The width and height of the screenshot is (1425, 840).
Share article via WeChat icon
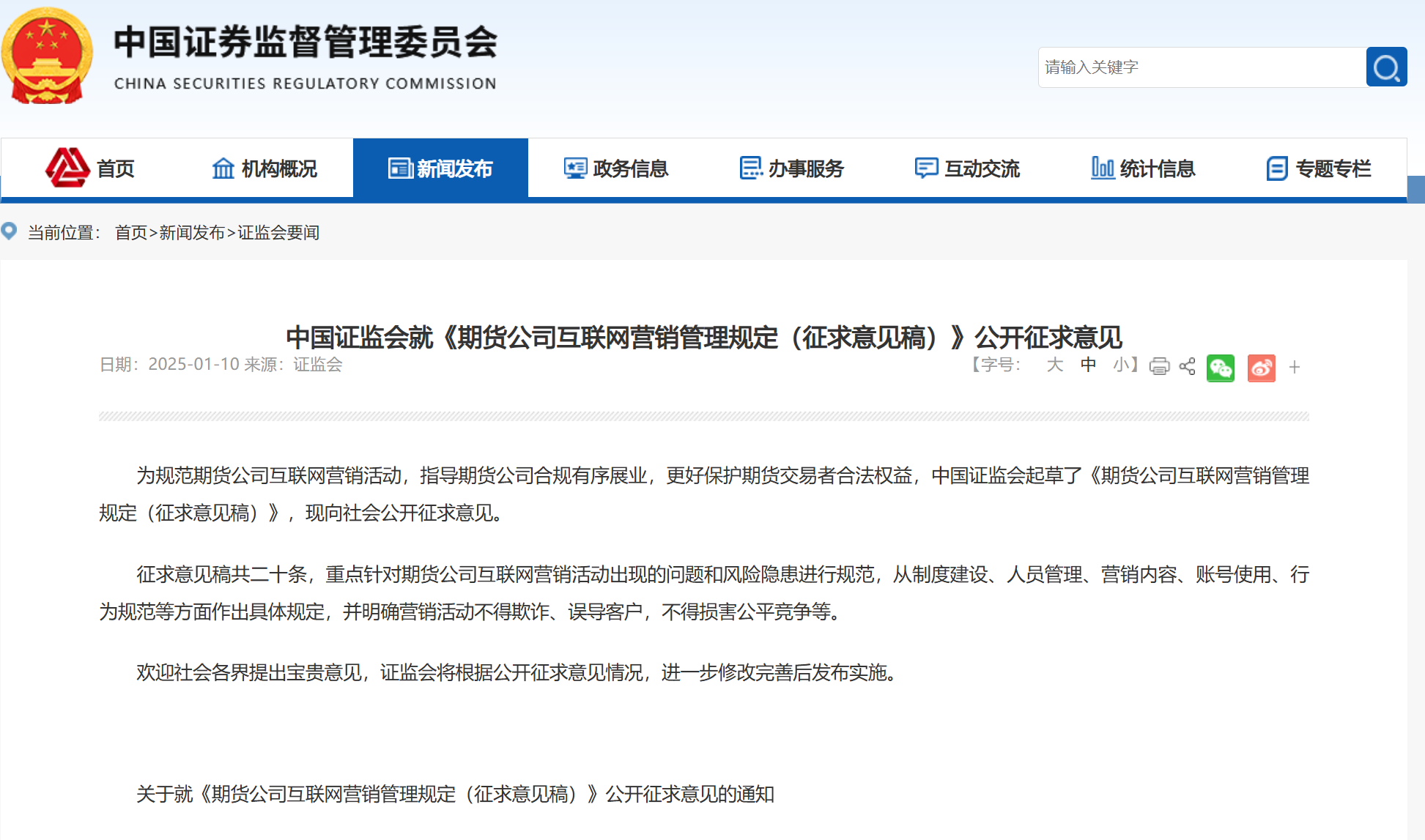click(1220, 368)
